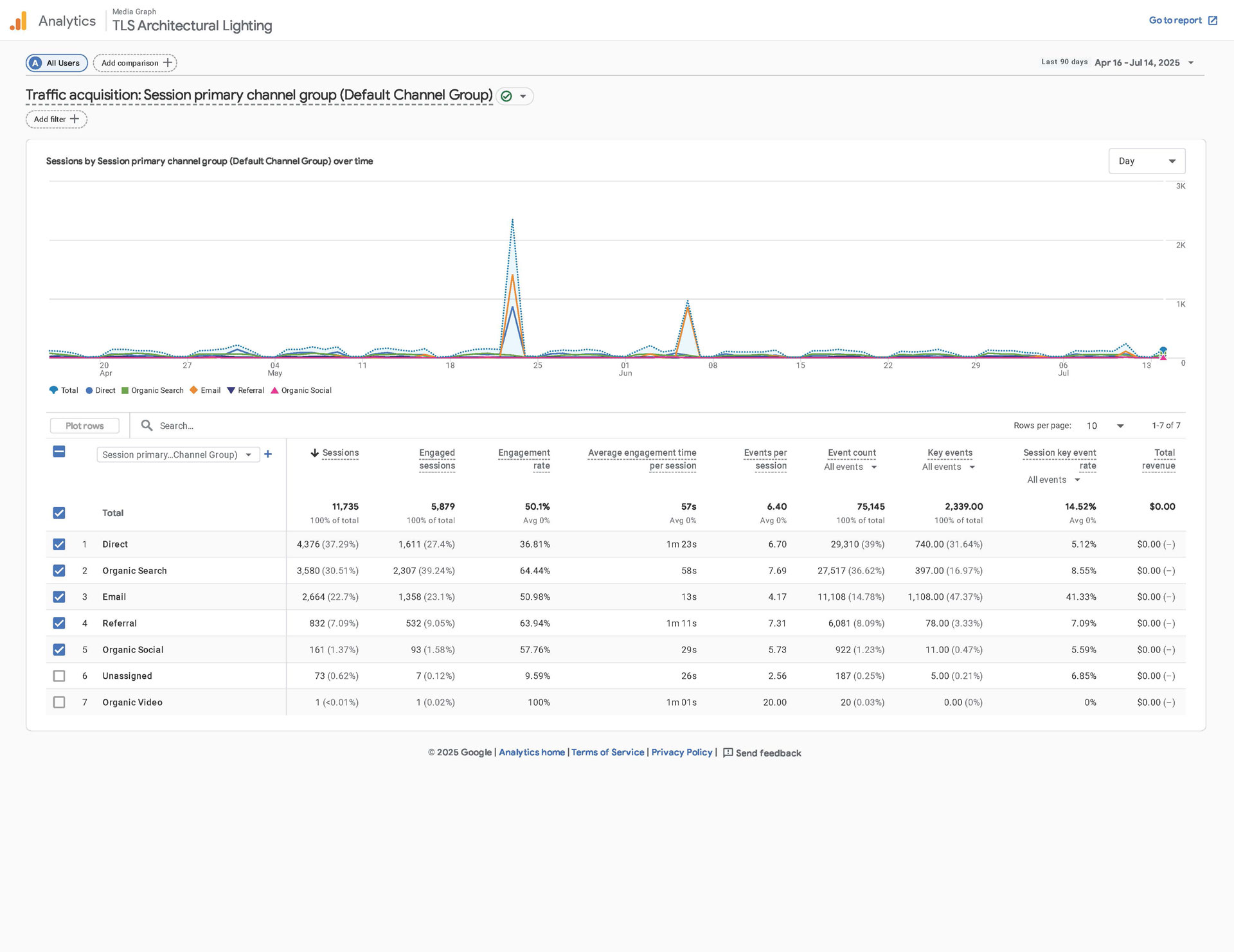Image resolution: width=1234 pixels, height=952 pixels.
Task: Click the green report status checkmark icon
Action: (506, 96)
